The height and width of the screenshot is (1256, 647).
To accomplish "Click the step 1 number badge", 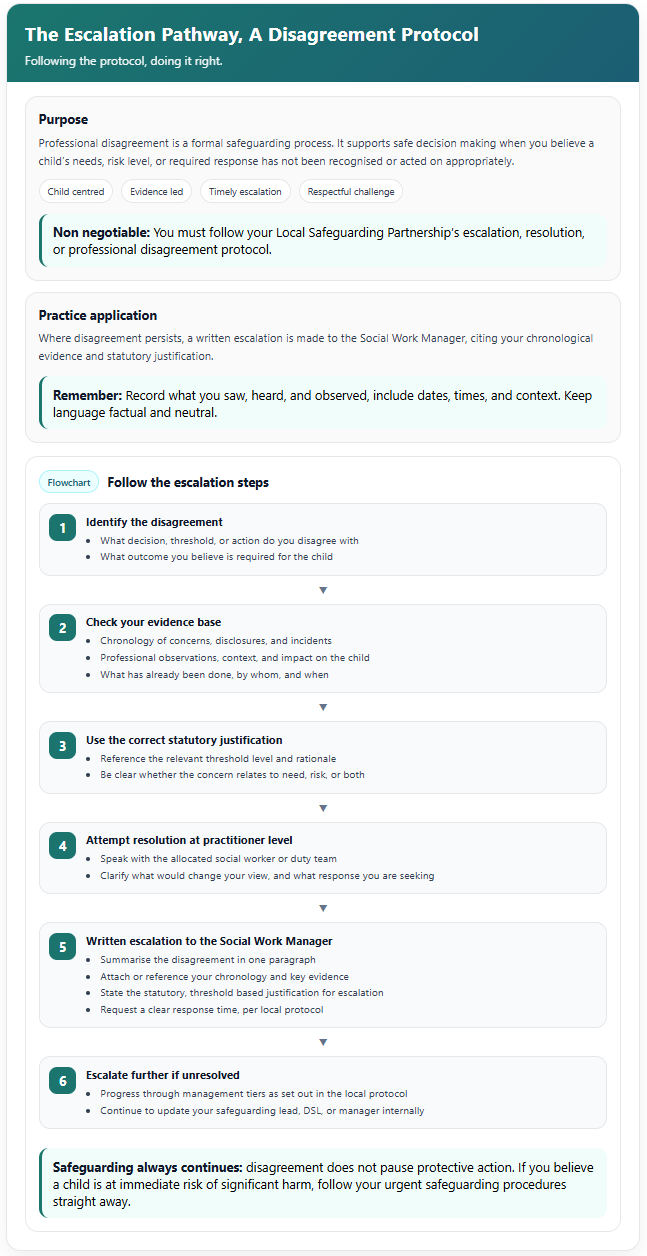I will coord(62,527).
